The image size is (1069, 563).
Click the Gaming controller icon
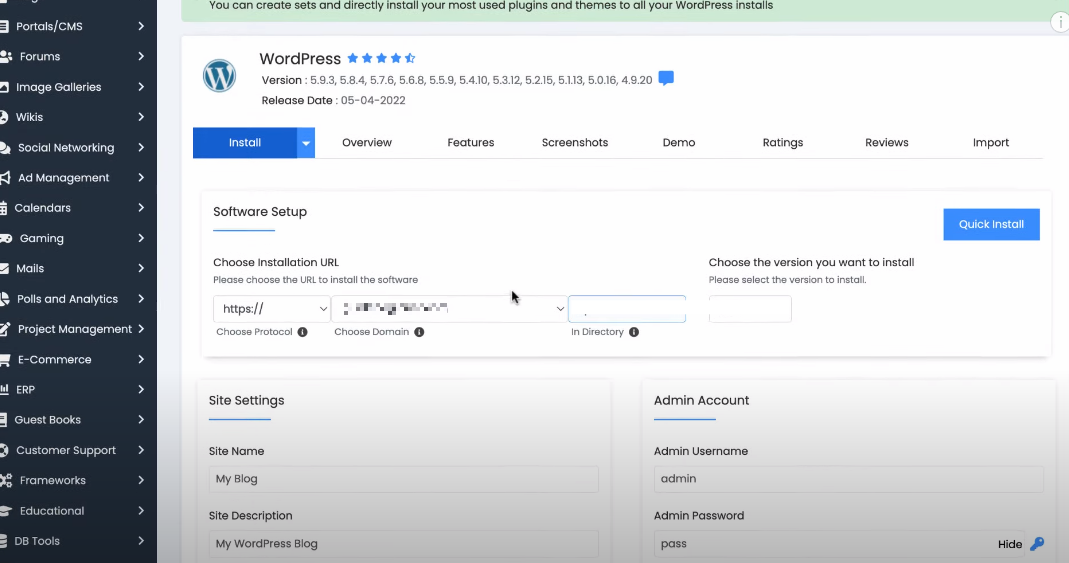click(6, 239)
